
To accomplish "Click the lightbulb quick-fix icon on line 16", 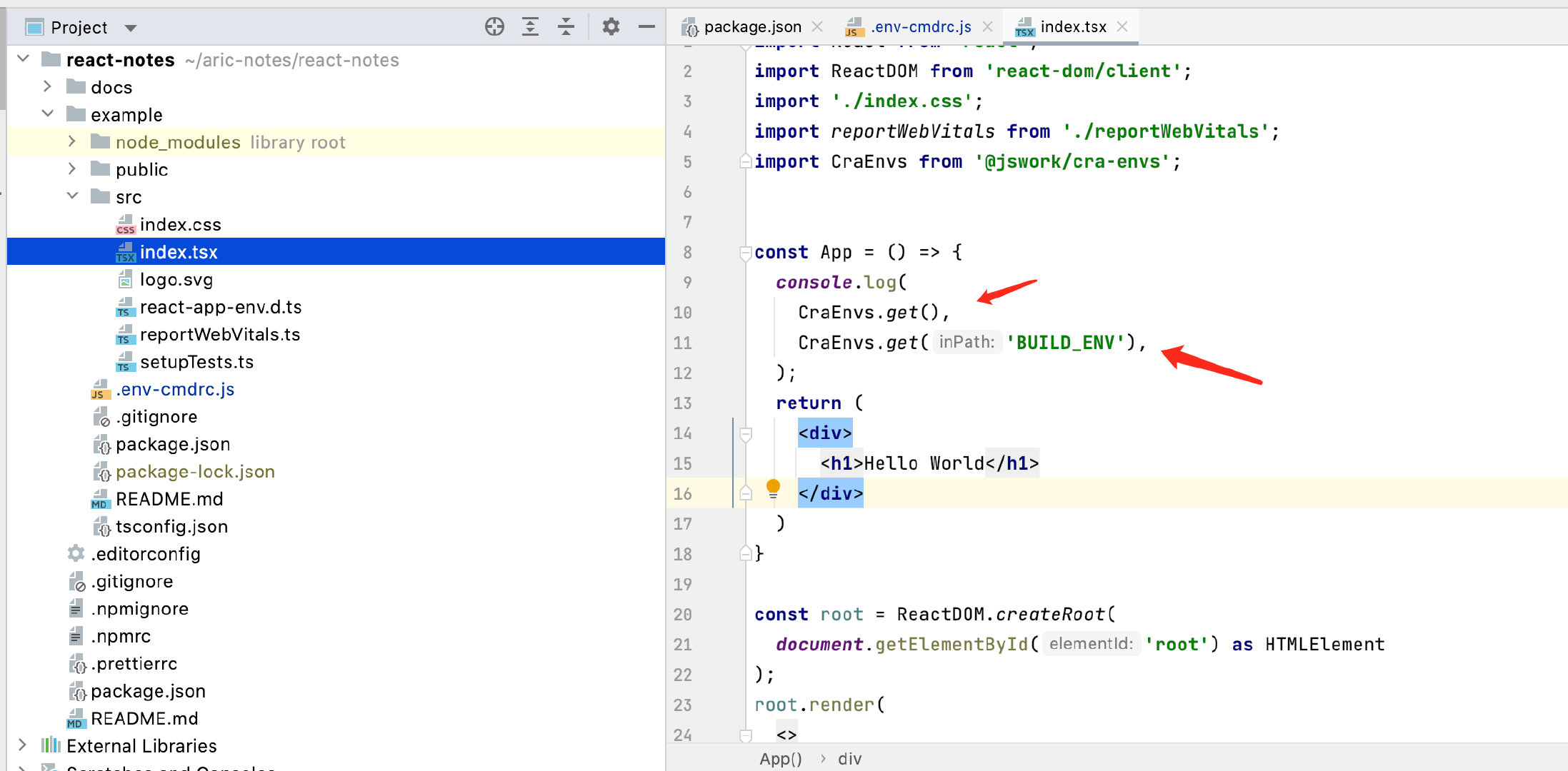I will coord(773,489).
